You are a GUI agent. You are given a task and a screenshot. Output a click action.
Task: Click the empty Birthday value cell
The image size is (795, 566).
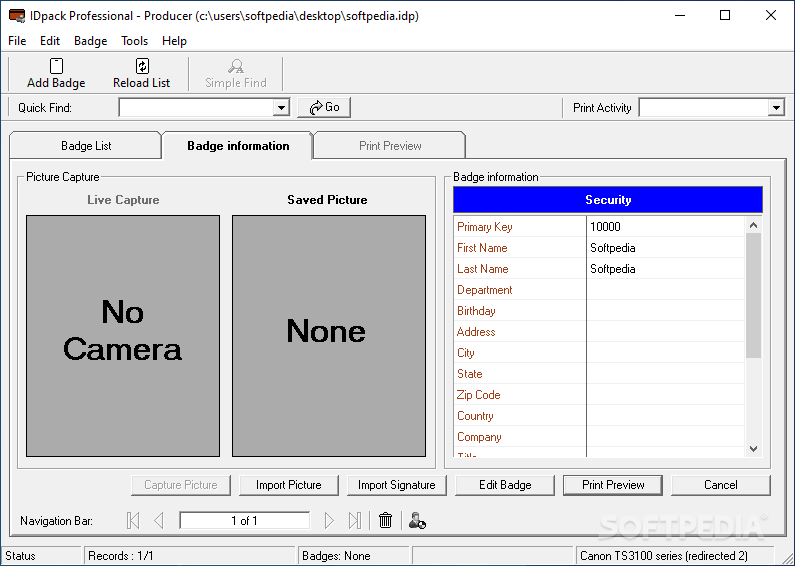(x=666, y=311)
